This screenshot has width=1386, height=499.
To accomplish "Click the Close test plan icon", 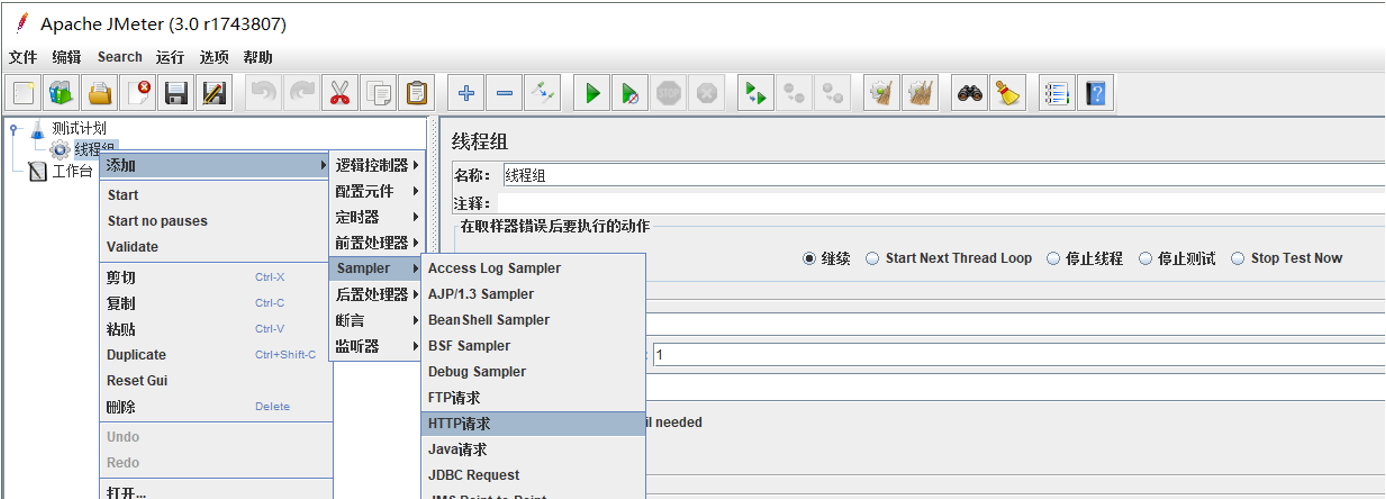I will (138, 94).
